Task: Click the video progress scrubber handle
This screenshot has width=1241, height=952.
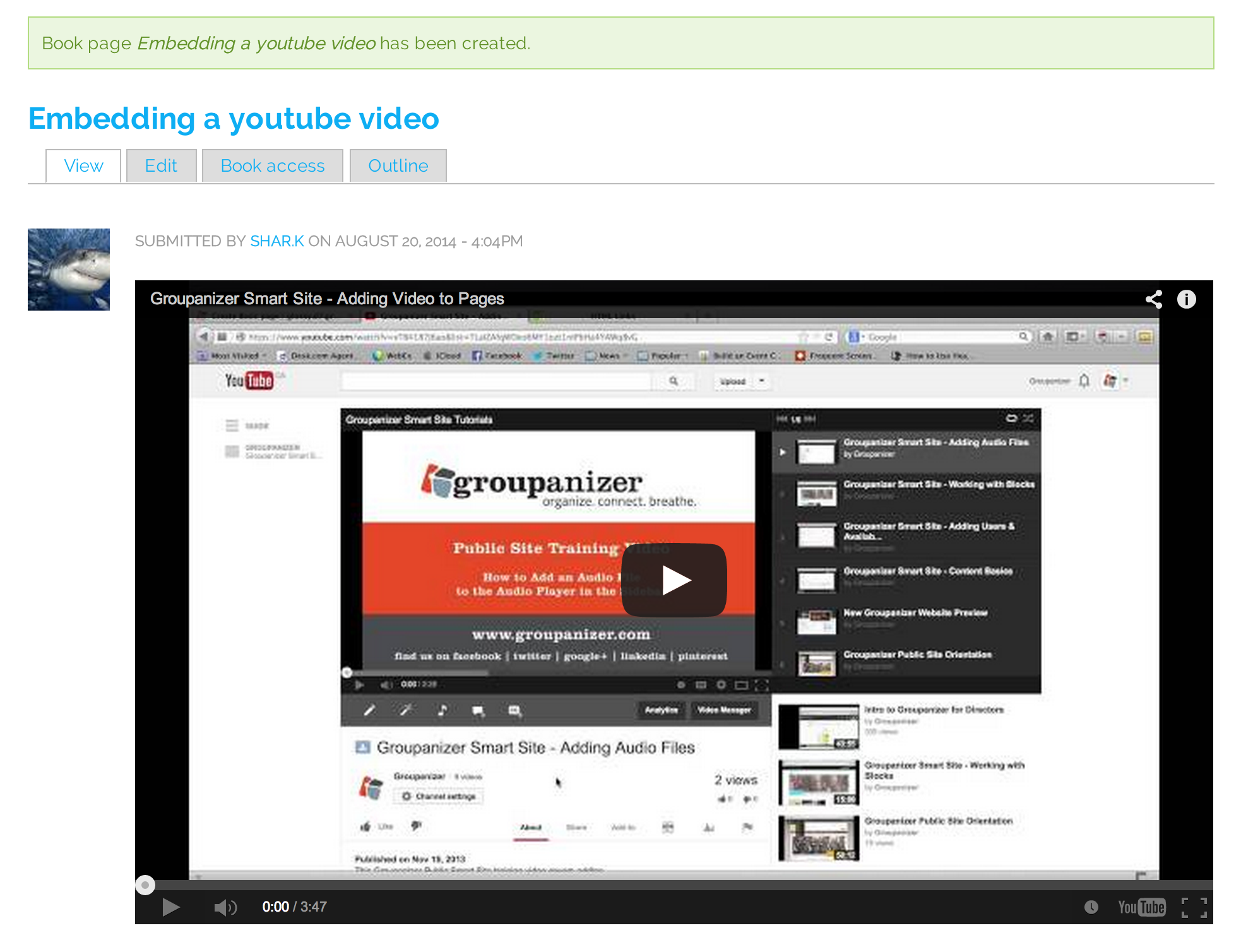Action: point(145,885)
